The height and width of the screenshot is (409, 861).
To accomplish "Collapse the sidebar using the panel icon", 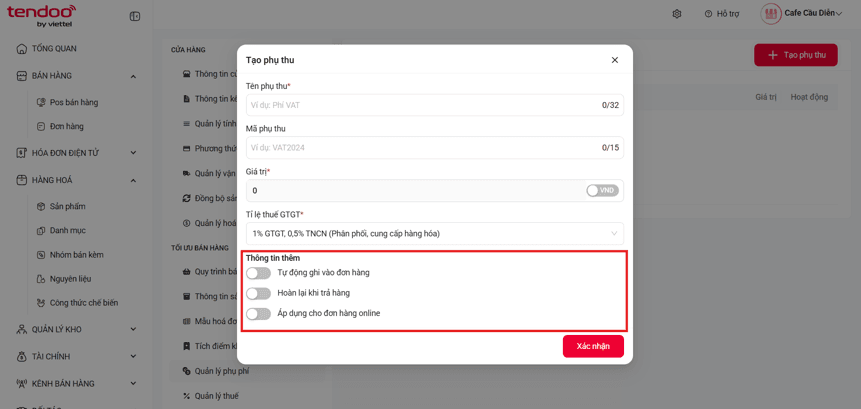I will 135,16.
